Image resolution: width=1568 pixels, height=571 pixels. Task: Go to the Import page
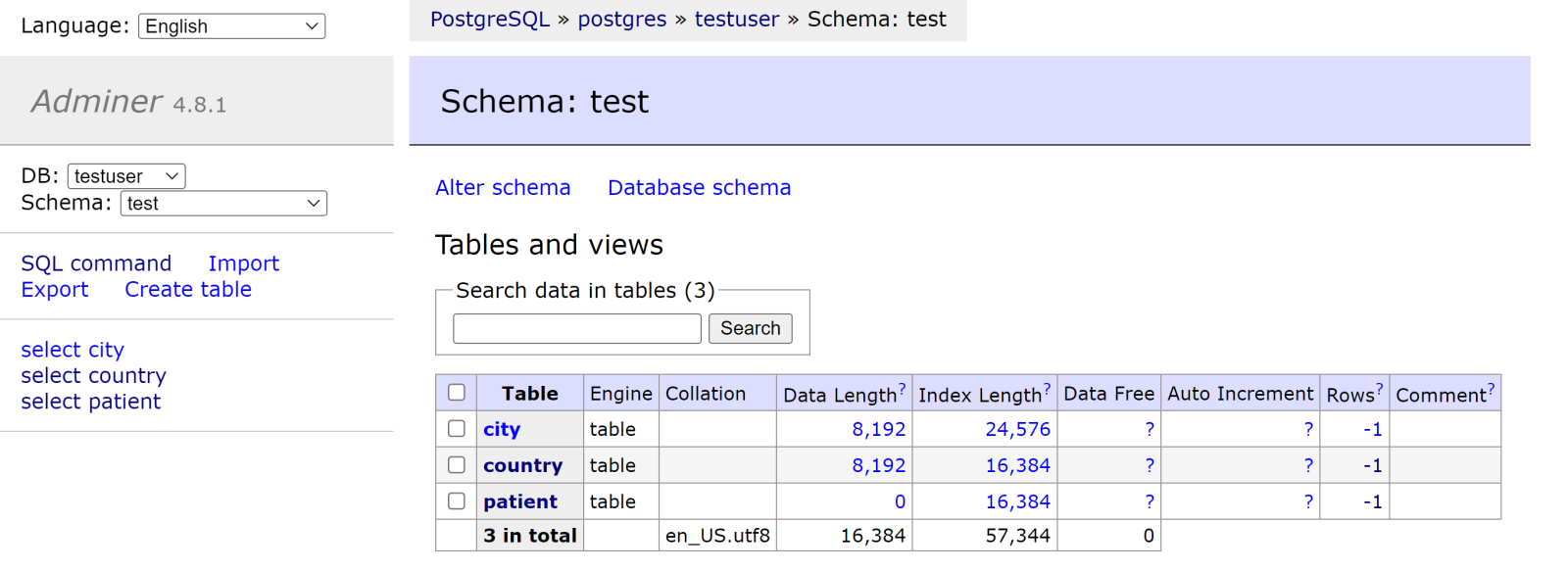pos(243,263)
